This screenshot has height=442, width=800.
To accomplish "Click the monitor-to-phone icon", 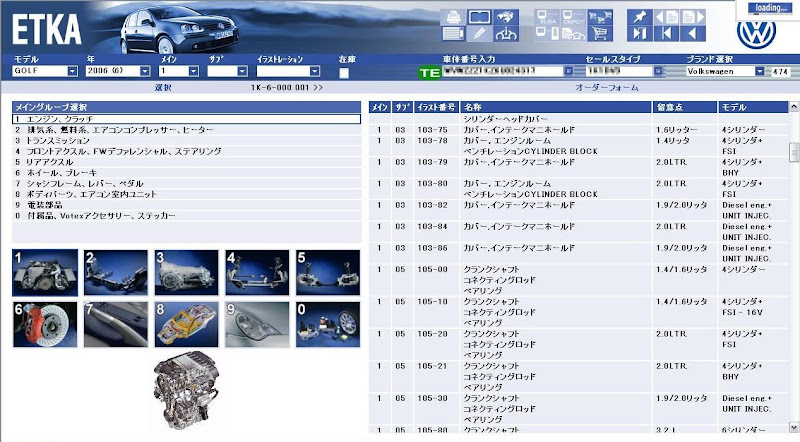I will (x=547, y=34).
